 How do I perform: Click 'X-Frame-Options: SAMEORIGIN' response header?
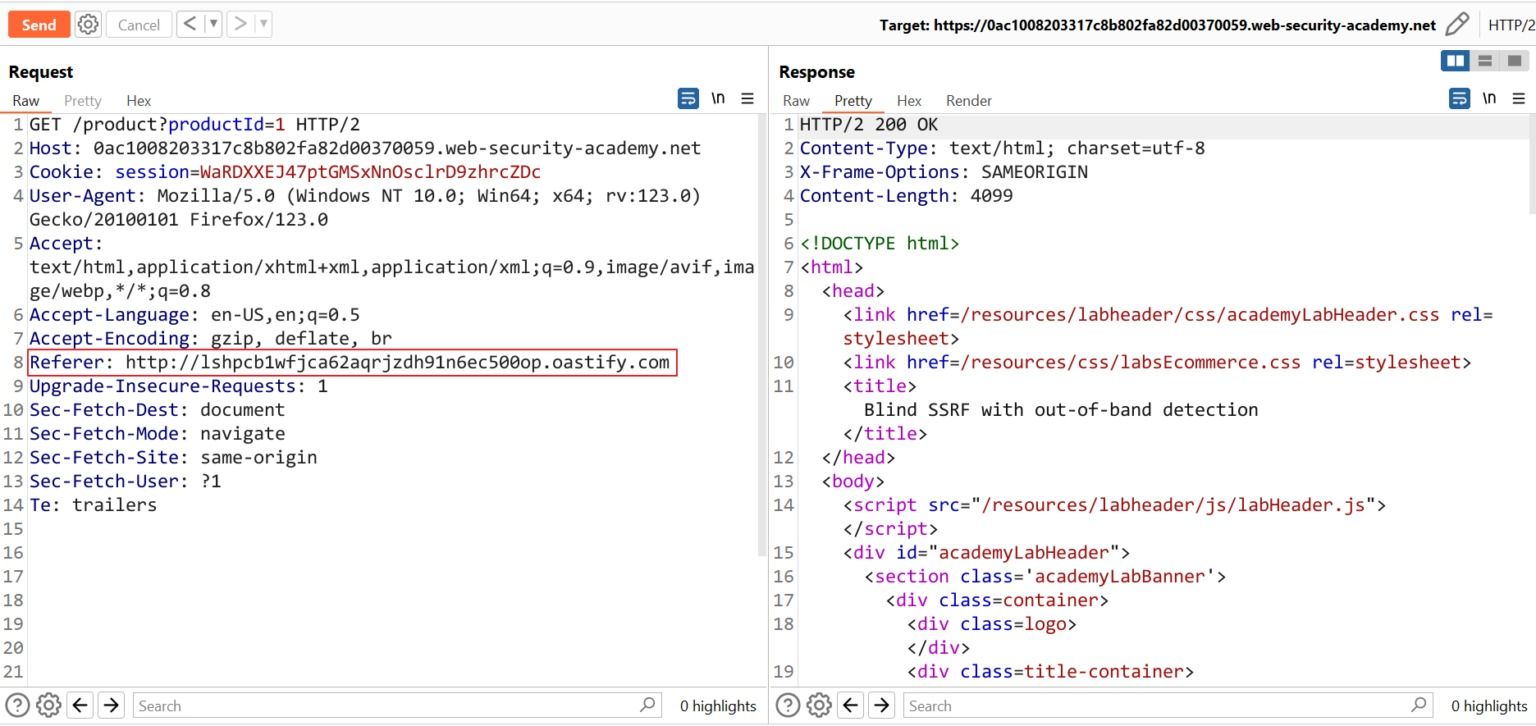[x=944, y=172]
